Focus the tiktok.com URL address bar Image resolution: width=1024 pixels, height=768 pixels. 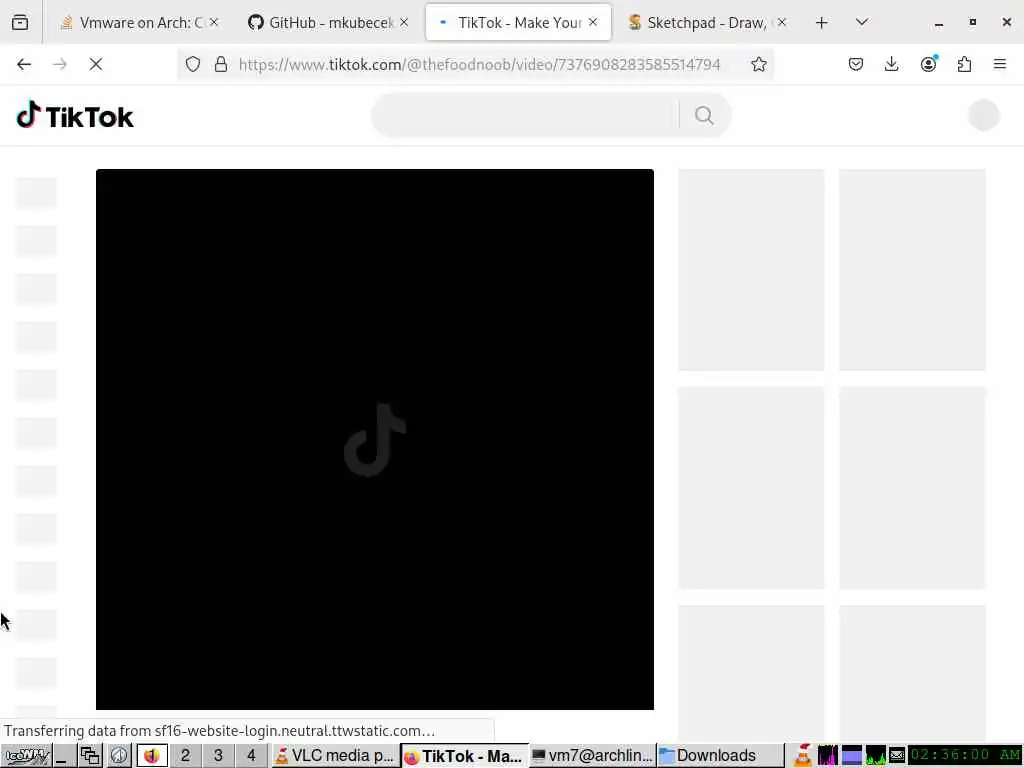click(479, 64)
